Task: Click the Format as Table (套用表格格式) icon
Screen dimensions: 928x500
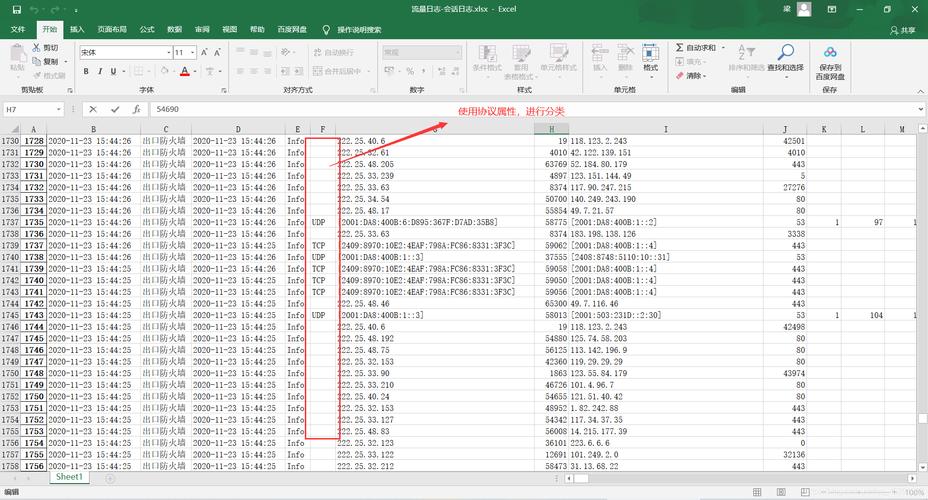Action: (521, 54)
